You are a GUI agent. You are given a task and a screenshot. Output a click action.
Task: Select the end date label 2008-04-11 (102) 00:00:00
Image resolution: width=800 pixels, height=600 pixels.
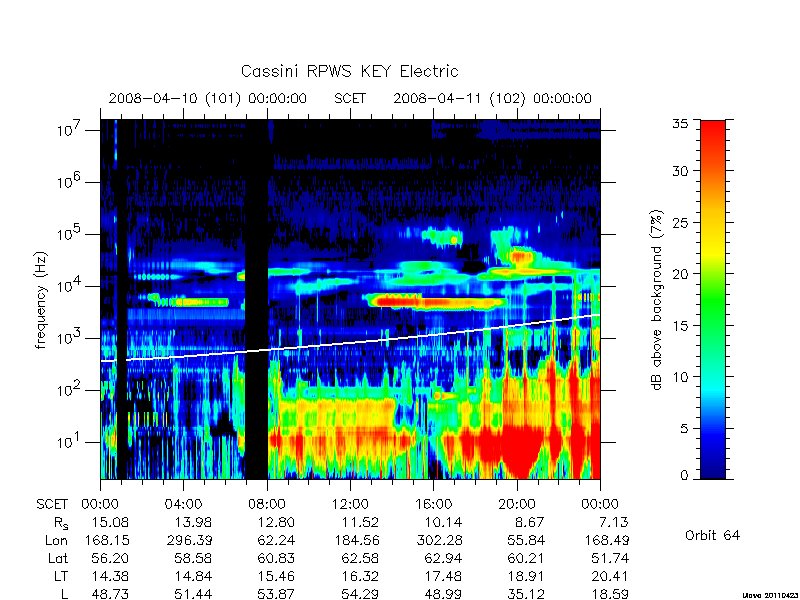coord(492,98)
